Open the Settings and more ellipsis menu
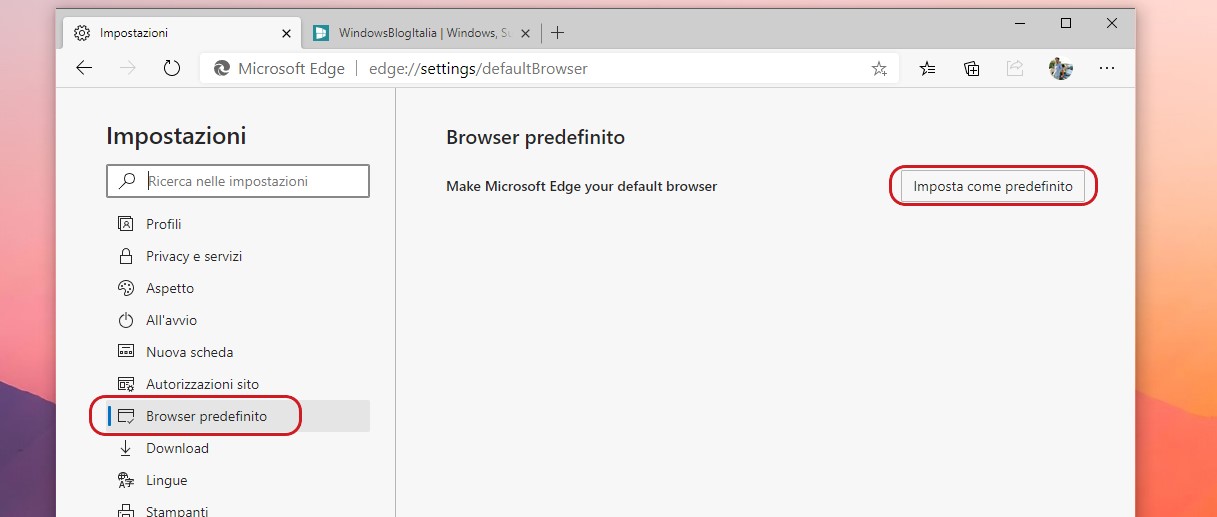The height and width of the screenshot is (517, 1217). pos(1106,68)
